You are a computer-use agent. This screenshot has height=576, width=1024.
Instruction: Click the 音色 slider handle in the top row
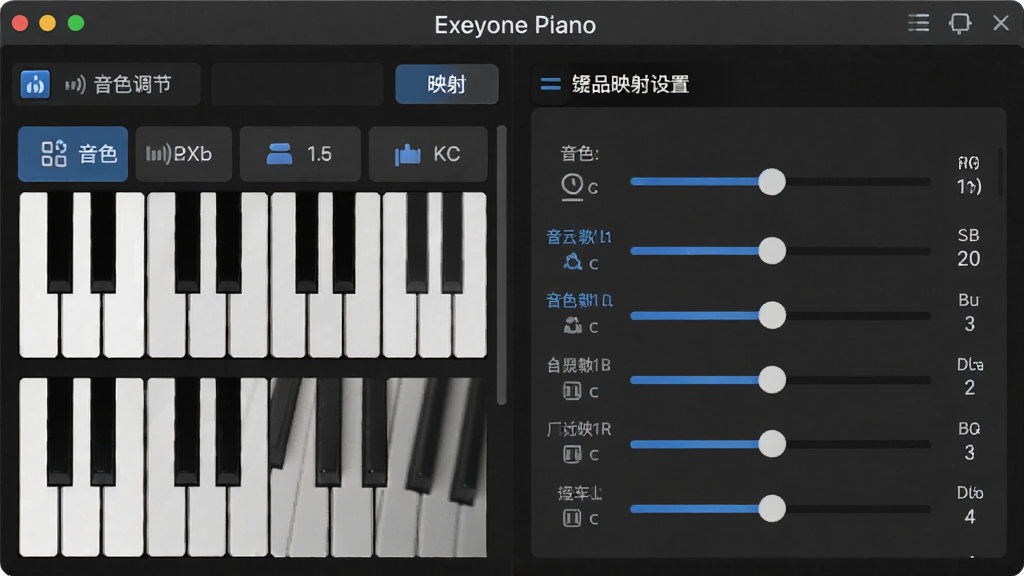coord(772,182)
